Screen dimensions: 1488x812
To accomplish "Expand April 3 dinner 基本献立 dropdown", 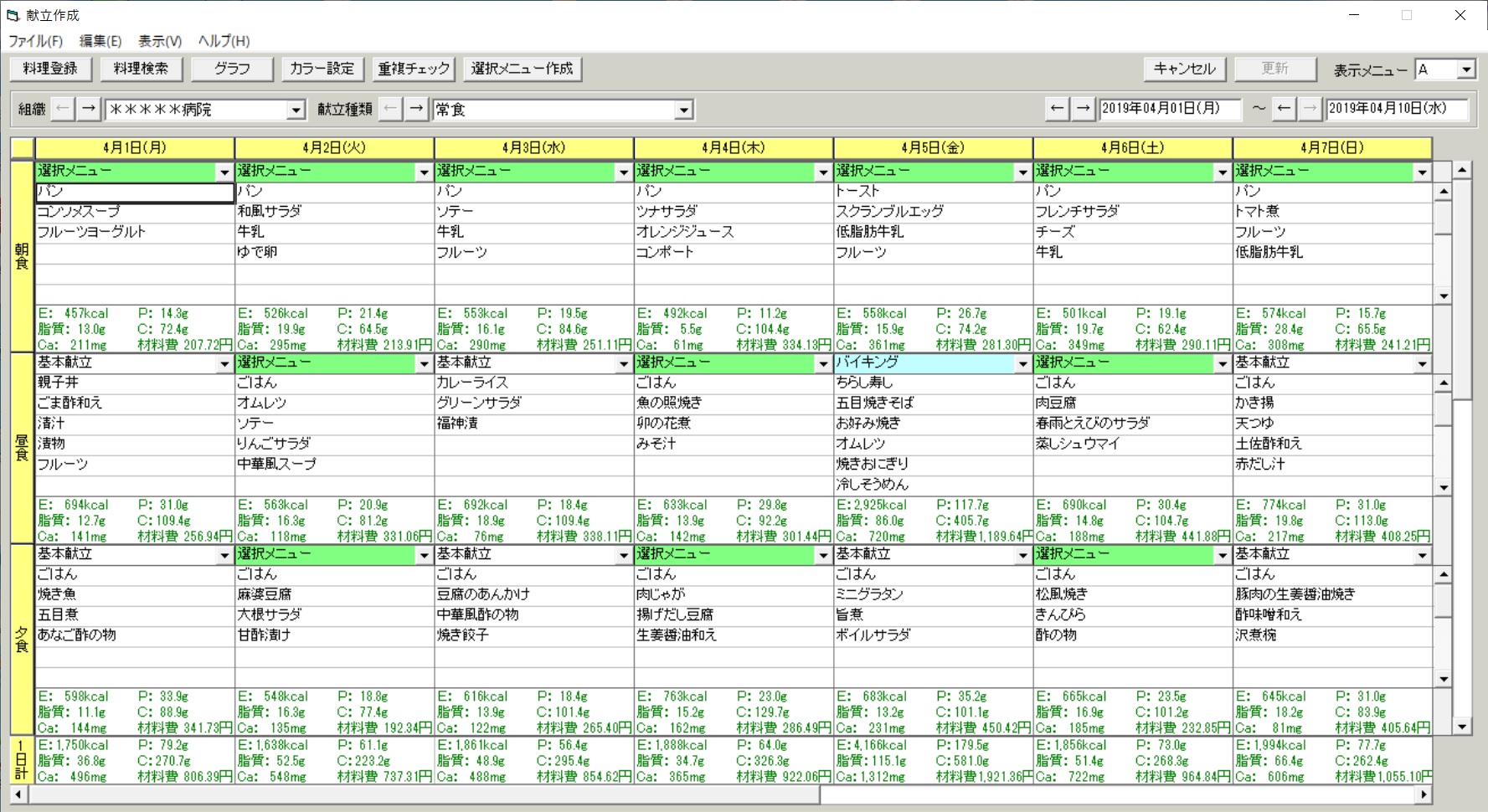I will point(623,555).
